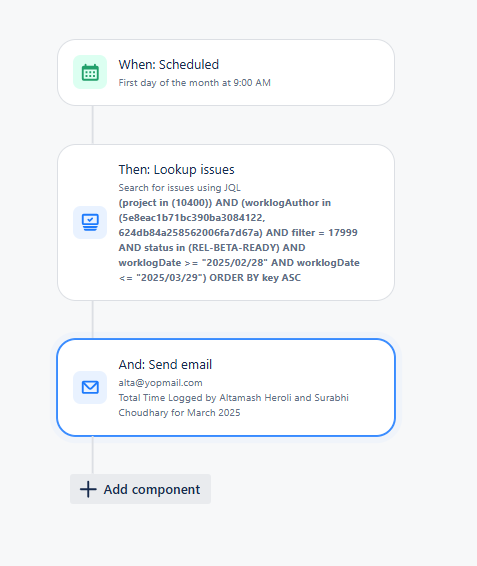Viewport: 477px width, 566px height.
Task: Select the And: Send email title
Action: click(x=165, y=365)
